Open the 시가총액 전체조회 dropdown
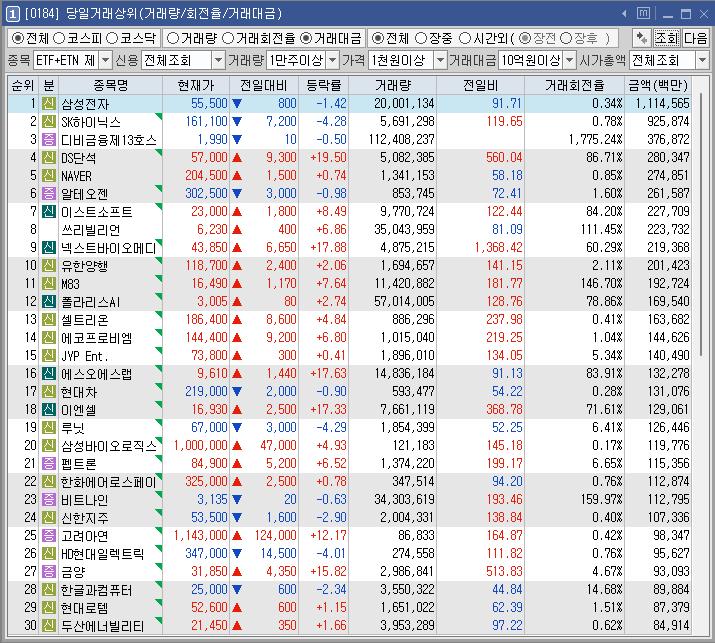The height and width of the screenshot is (643, 715). pyautogui.click(x=702, y=60)
